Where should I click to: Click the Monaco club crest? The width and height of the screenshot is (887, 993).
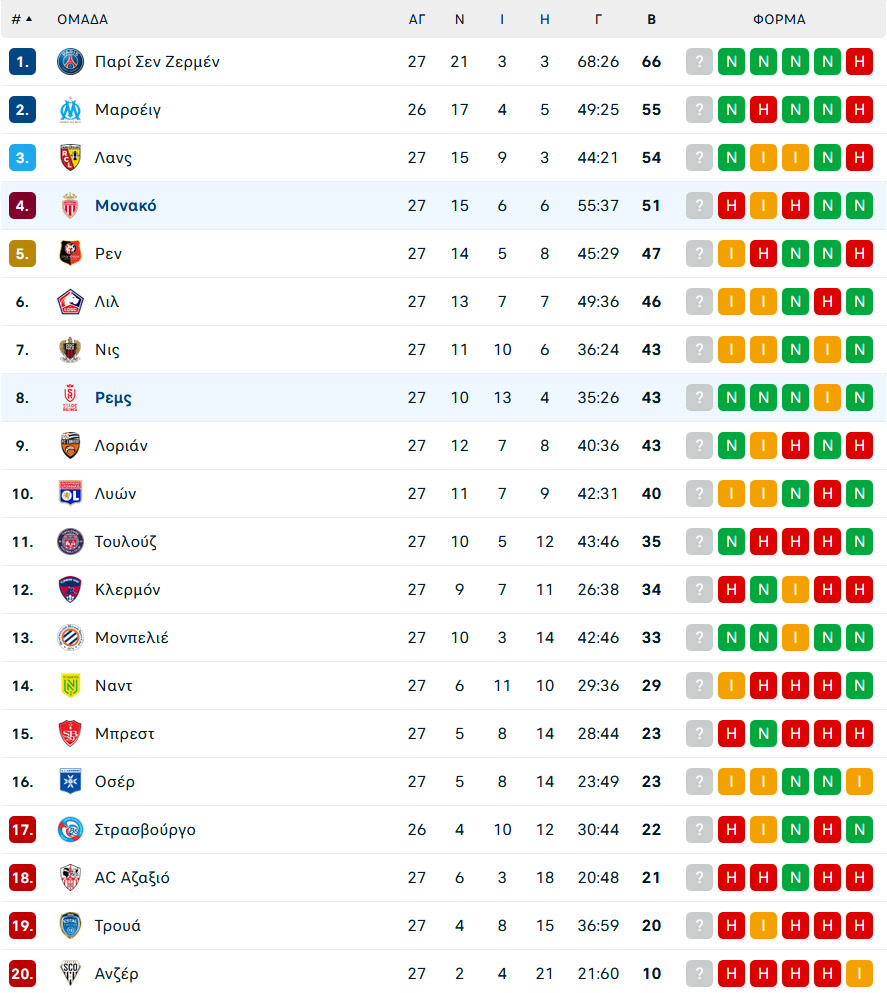coord(70,206)
